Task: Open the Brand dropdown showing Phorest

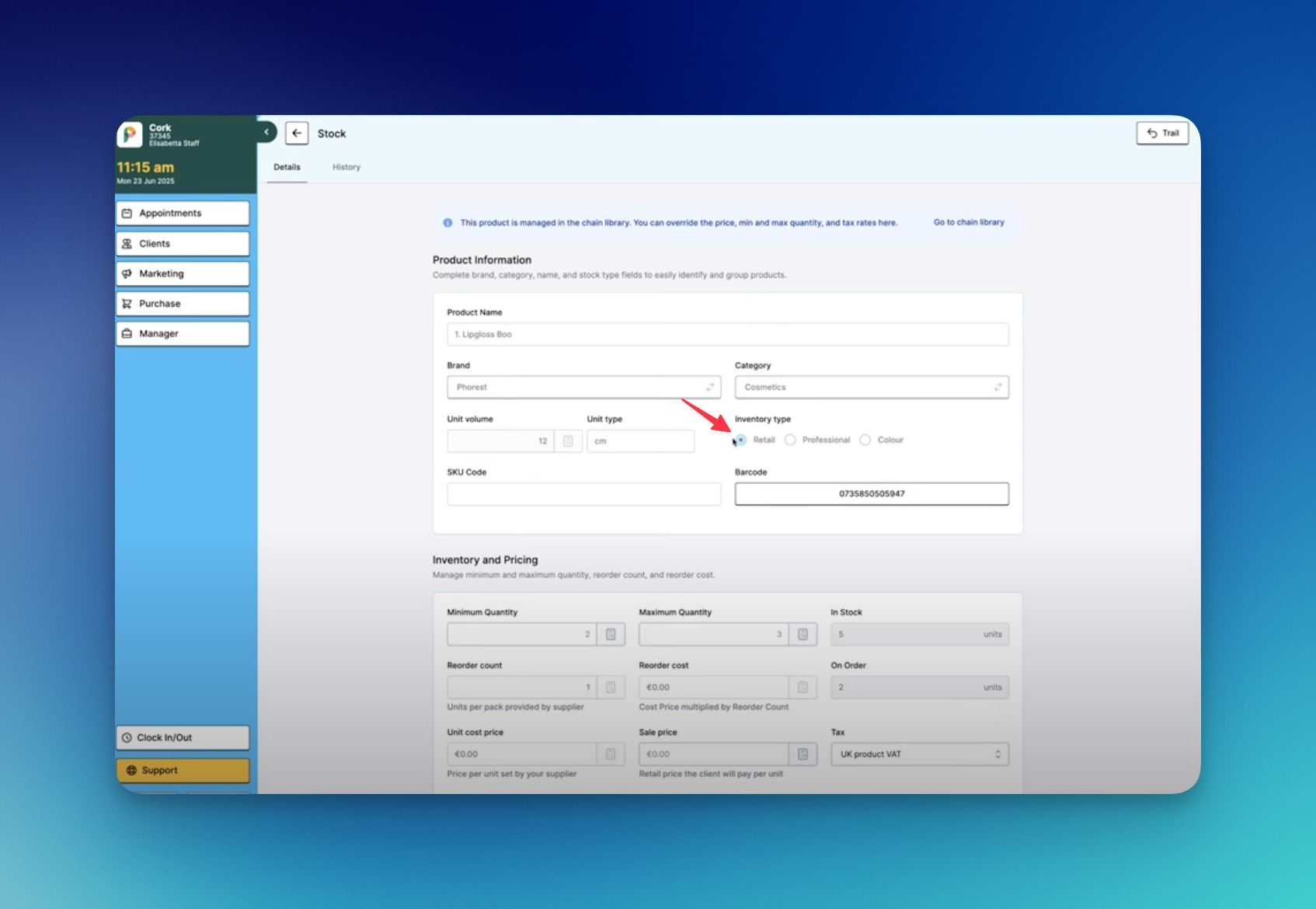Action: (x=583, y=387)
